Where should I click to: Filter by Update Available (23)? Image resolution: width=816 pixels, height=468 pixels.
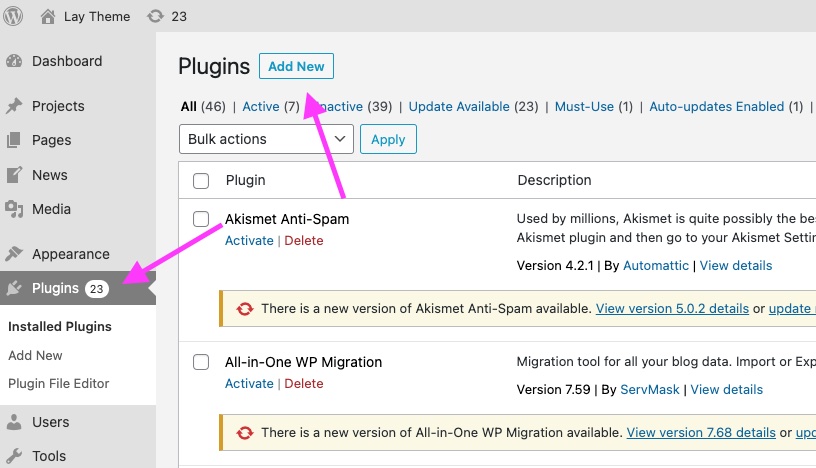474,107
